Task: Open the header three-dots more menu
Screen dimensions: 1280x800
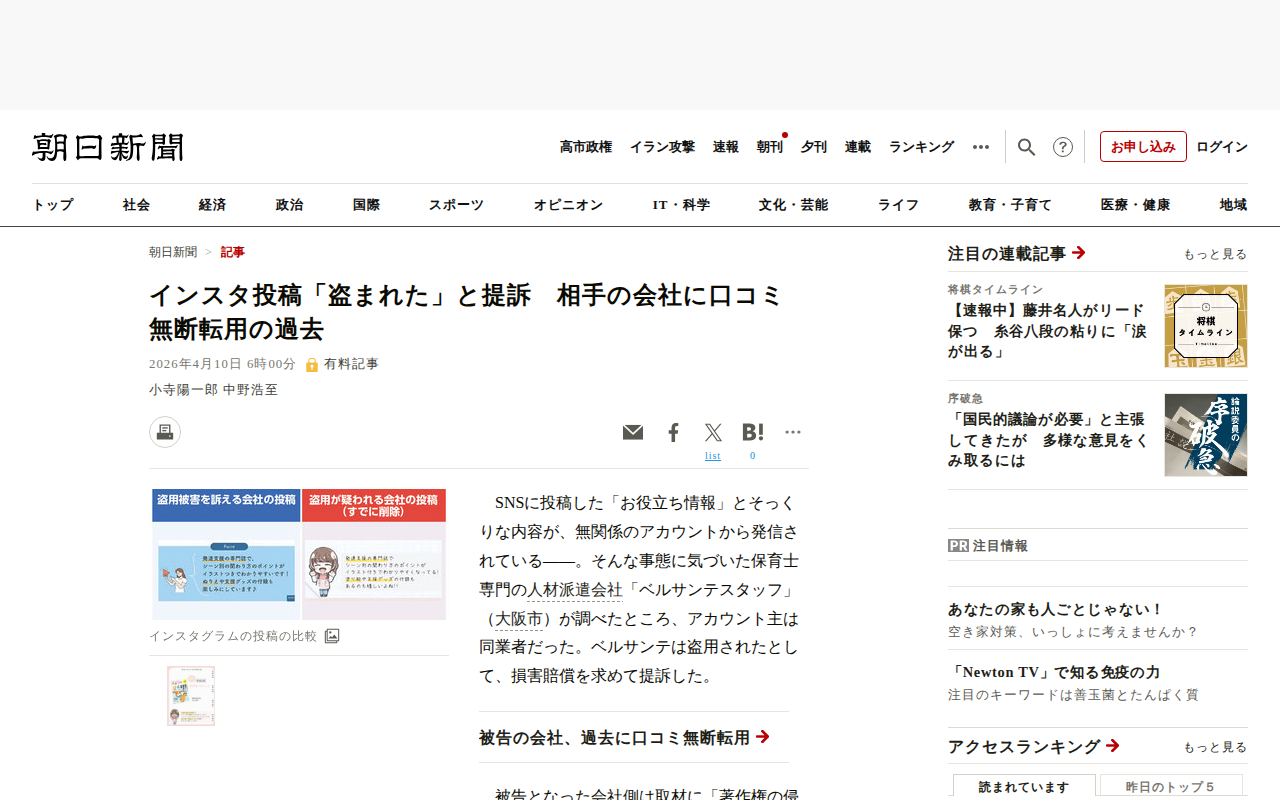Action: coord(981,147)
